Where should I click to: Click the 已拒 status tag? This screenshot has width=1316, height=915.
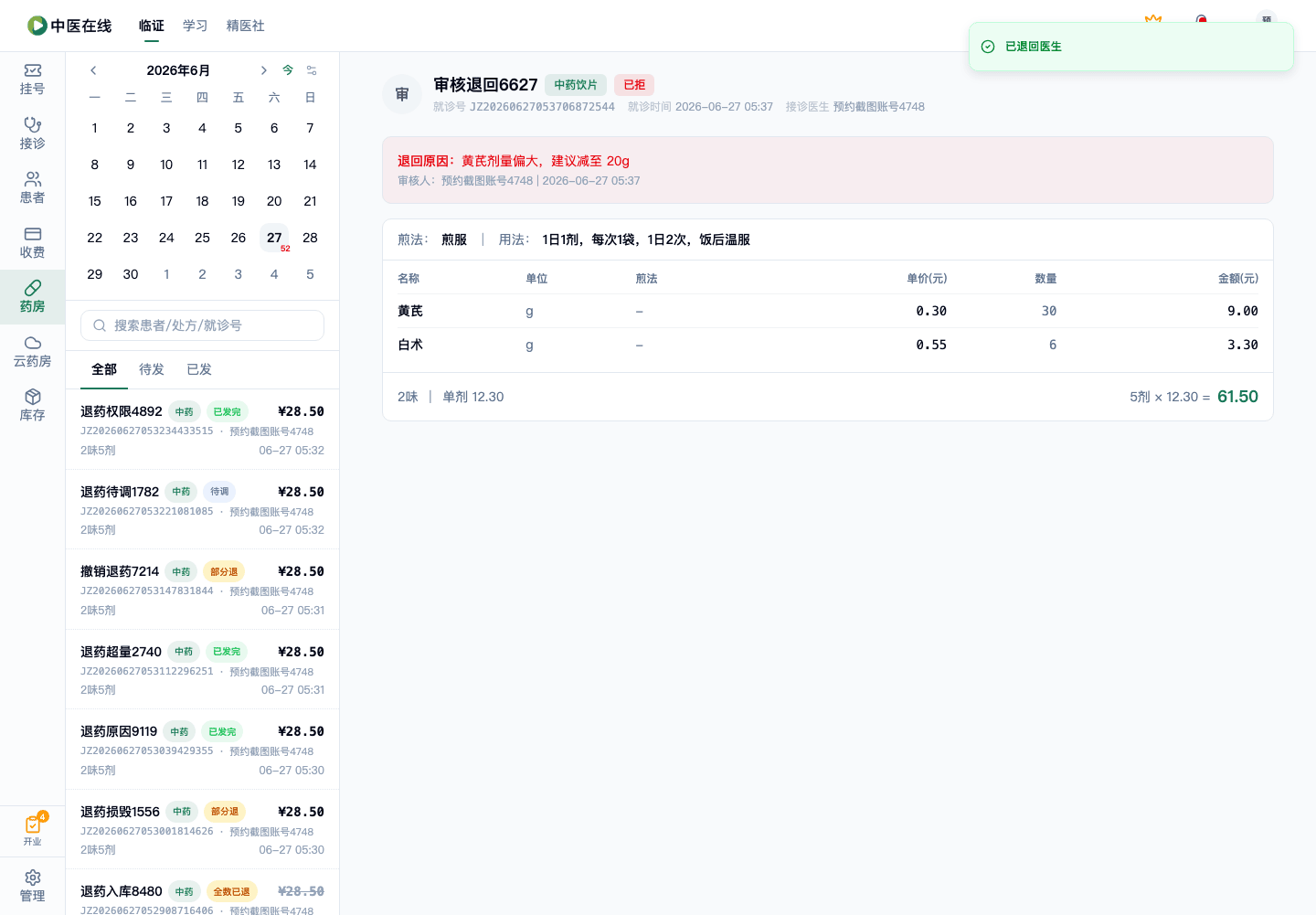pos(634,85)
